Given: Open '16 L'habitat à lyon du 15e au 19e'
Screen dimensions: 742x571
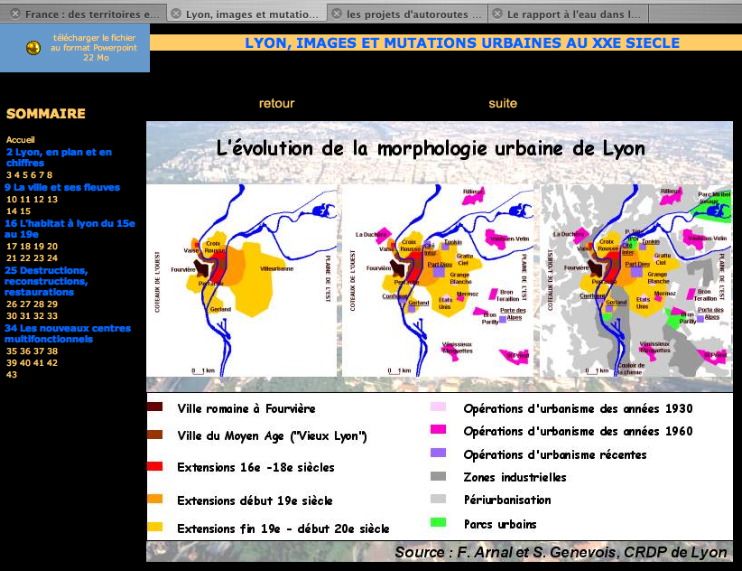Looking at the screenshot, I should (70, 228).
